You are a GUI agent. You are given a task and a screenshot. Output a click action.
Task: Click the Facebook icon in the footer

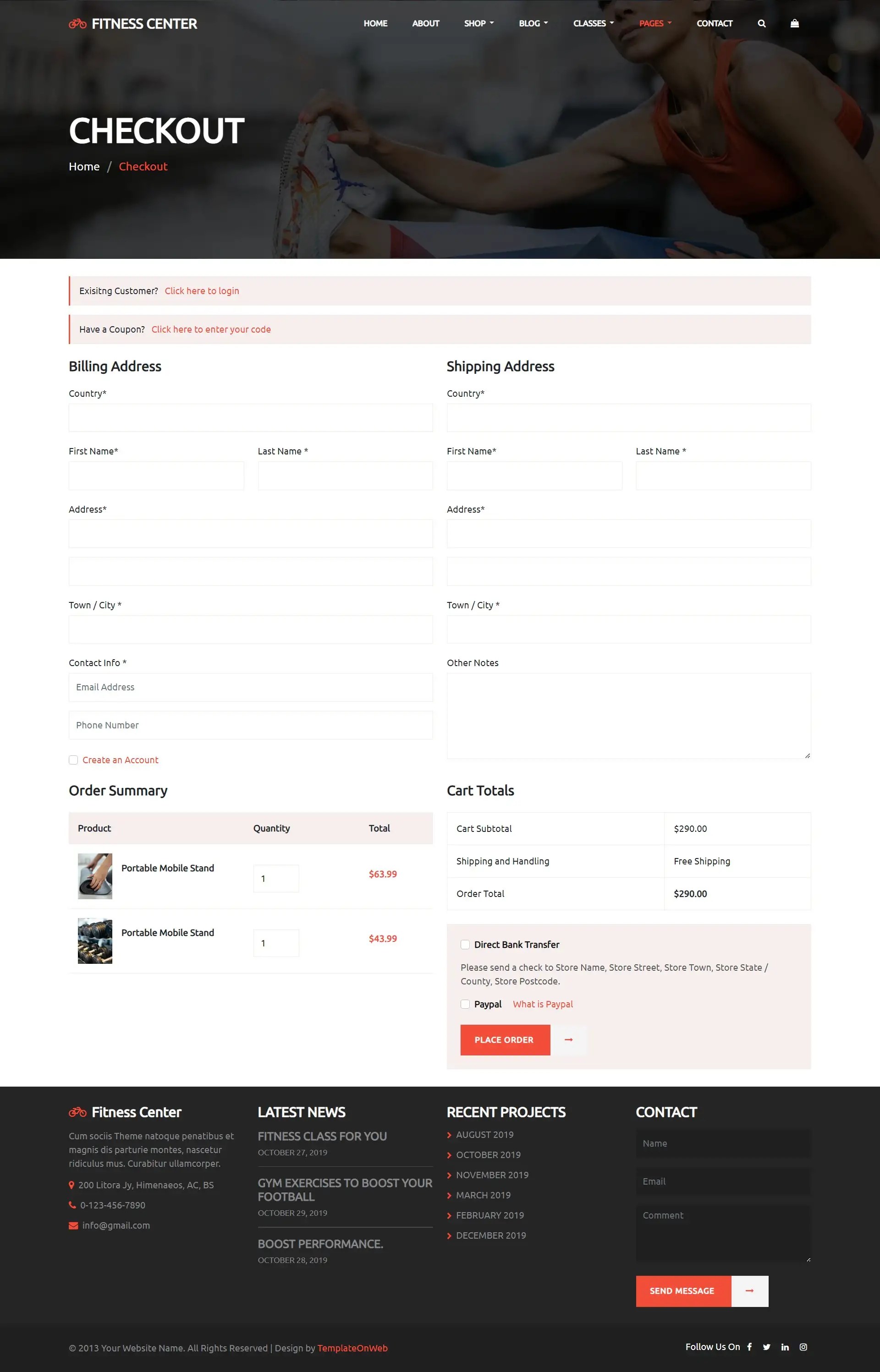750,1346
